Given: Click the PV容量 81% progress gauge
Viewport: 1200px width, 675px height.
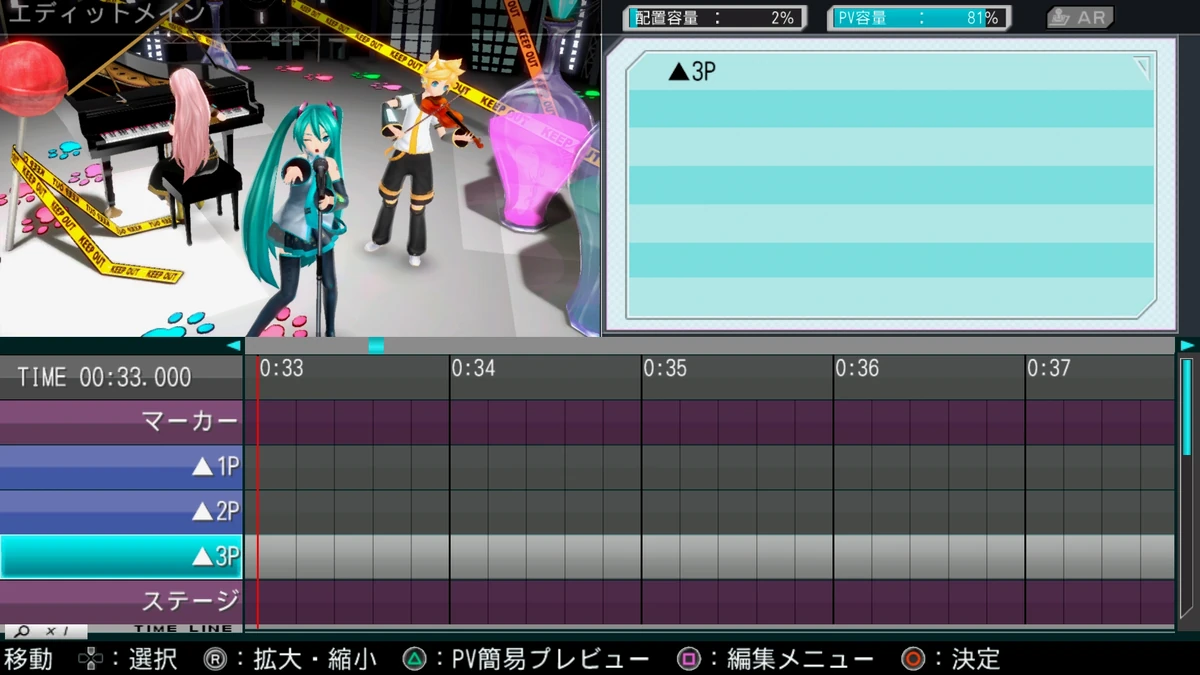Looking at the screenshot, I should click(x=918, y=16).
